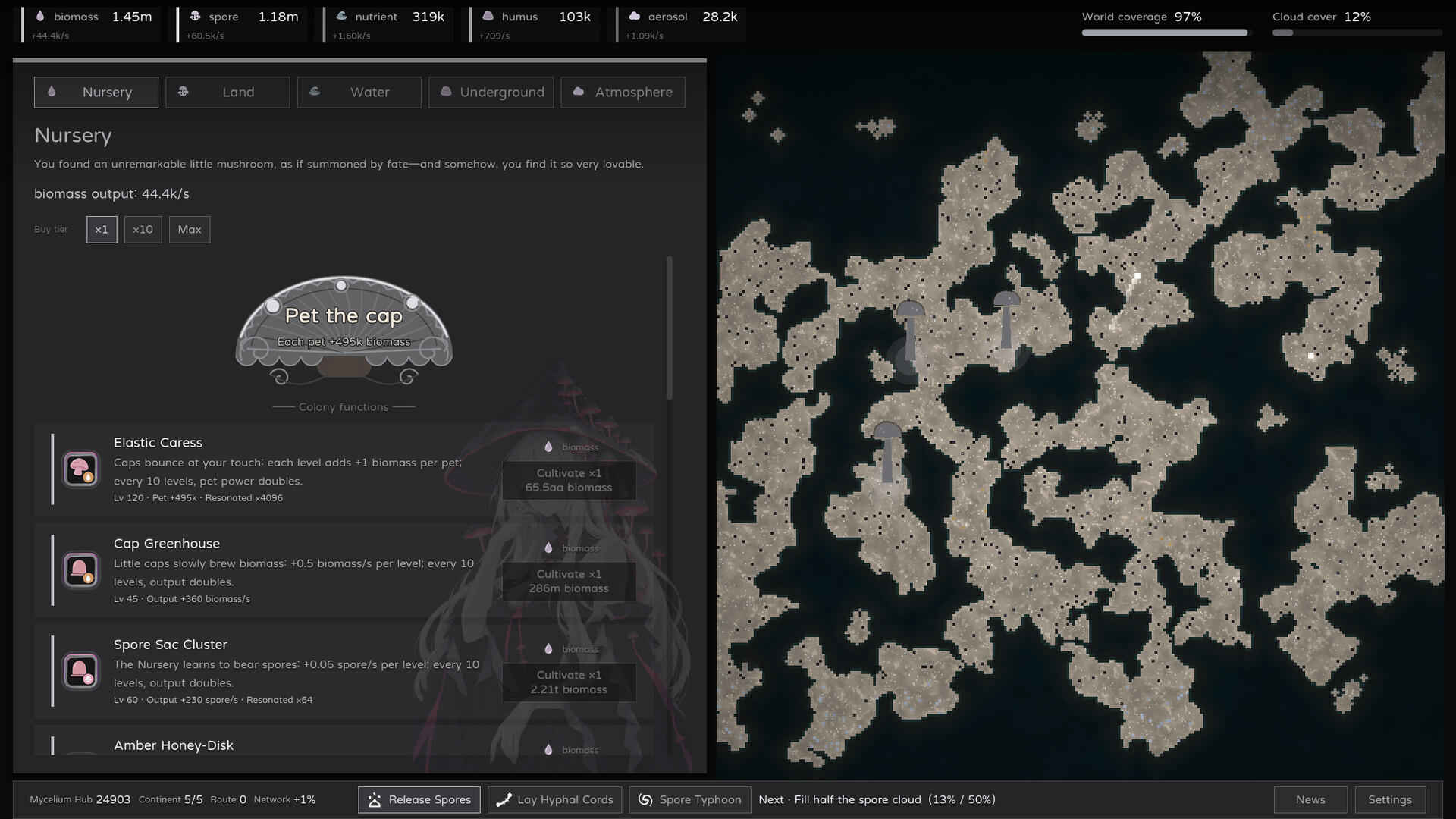Click the Route 0 status text
This screenshot has height=819, width=1456.
click(x=228, y=799)
